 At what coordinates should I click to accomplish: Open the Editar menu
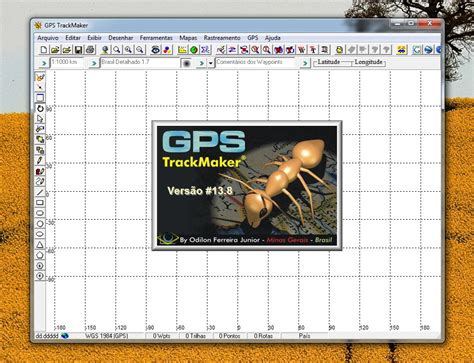click(x=73, y=38)
